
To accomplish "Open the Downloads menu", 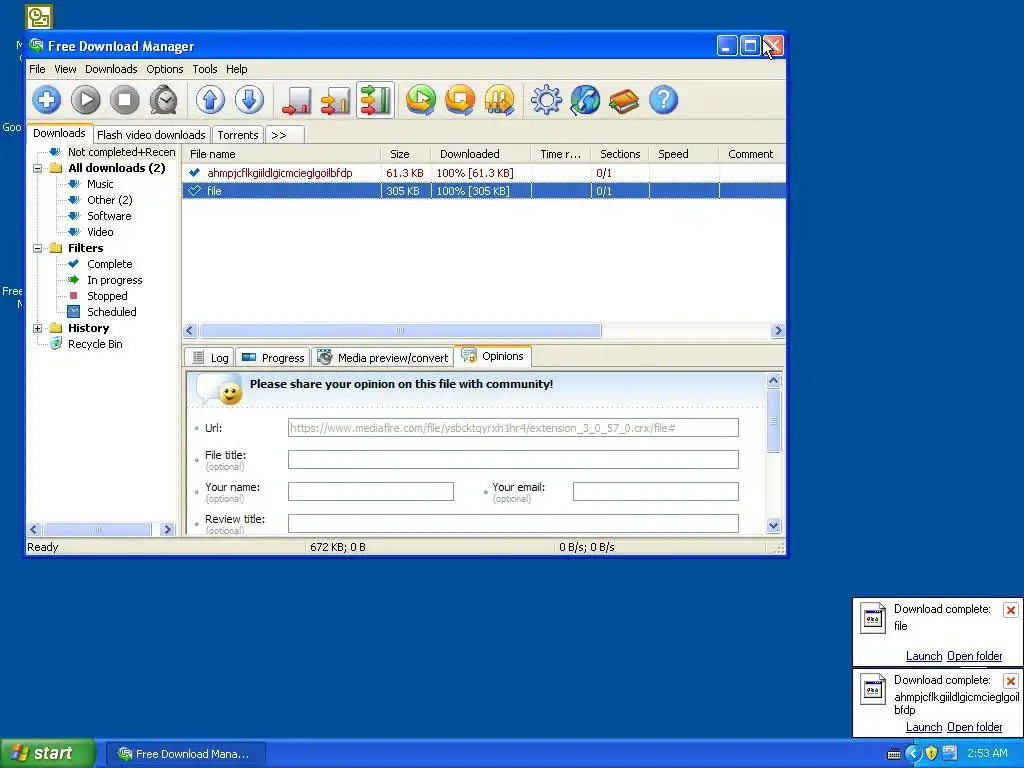I will pyautogui.click(x=111, y=69).
